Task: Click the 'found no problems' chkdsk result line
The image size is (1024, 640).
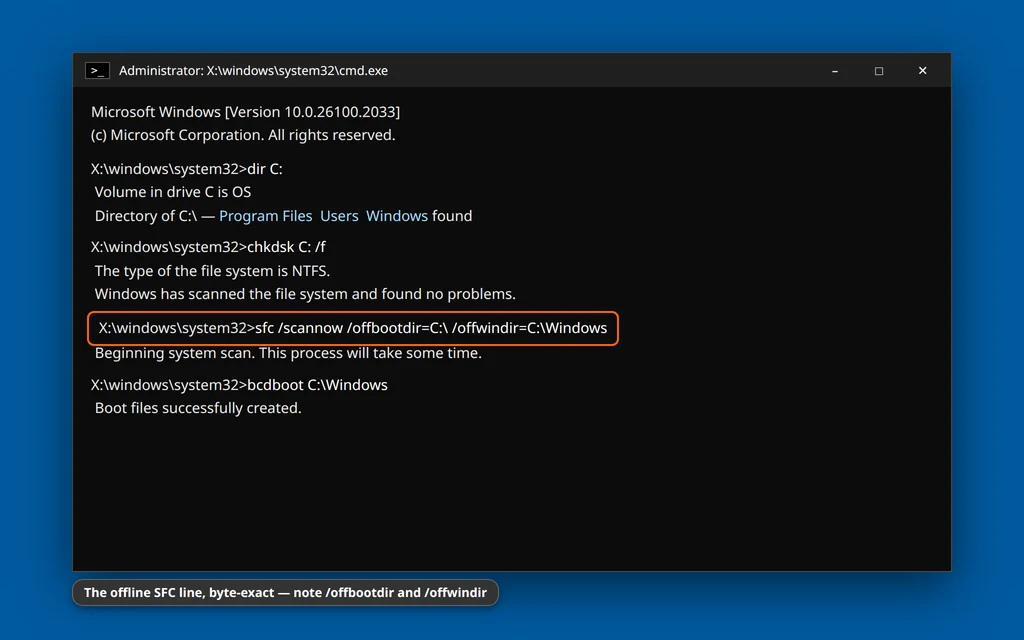Action: [305, 294]
